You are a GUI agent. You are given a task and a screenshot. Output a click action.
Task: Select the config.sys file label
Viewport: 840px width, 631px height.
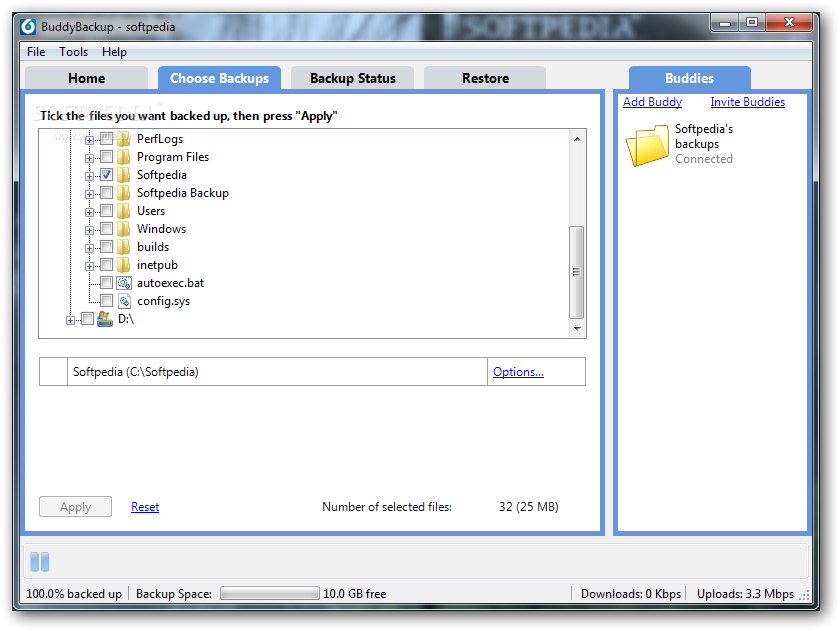click(163, 301)
